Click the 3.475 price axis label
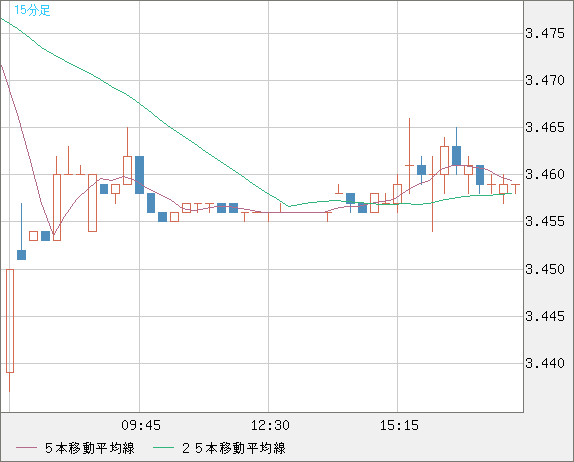This screenshot has width=574, height=462. pyautogui.click(x=545, y=34)
